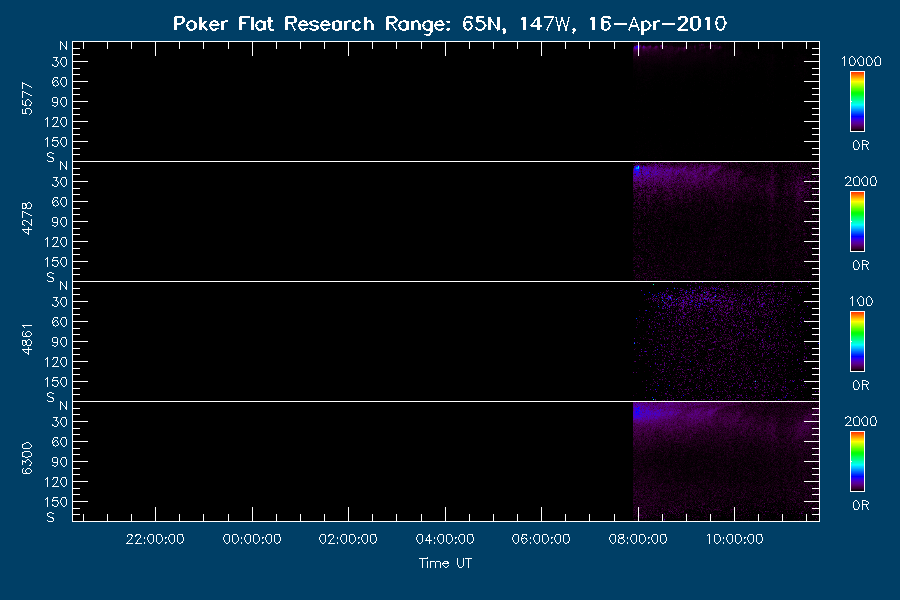Screen dimensions: 900x600
Task: Select the 6300 panel label
Action: tap(27, 459)
